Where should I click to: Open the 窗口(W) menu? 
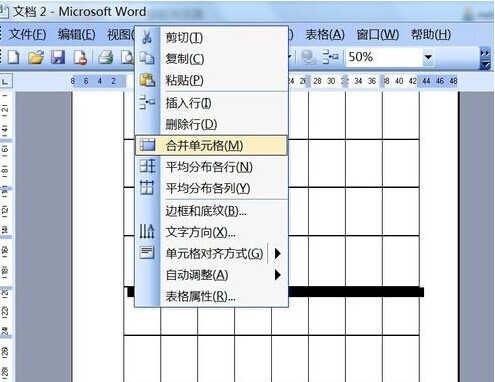click(x=378, y=34)
